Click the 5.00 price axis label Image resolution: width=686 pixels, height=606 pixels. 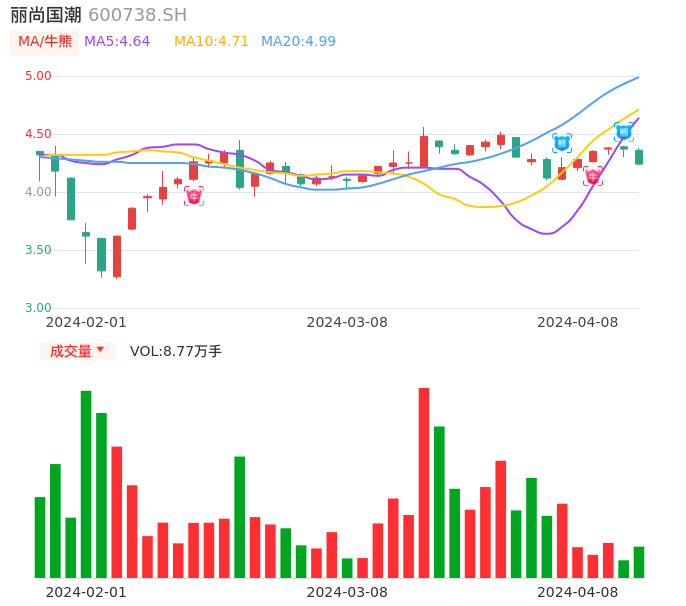38,76
